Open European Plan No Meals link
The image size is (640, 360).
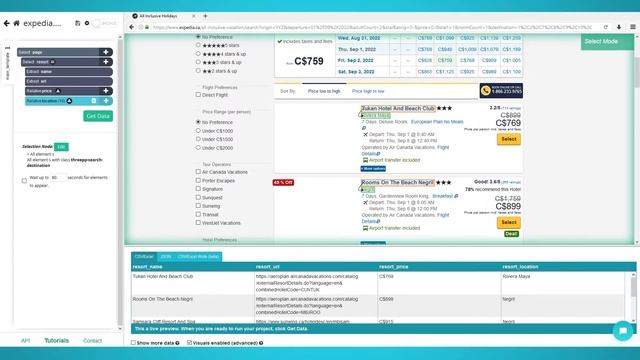[437, 122]
